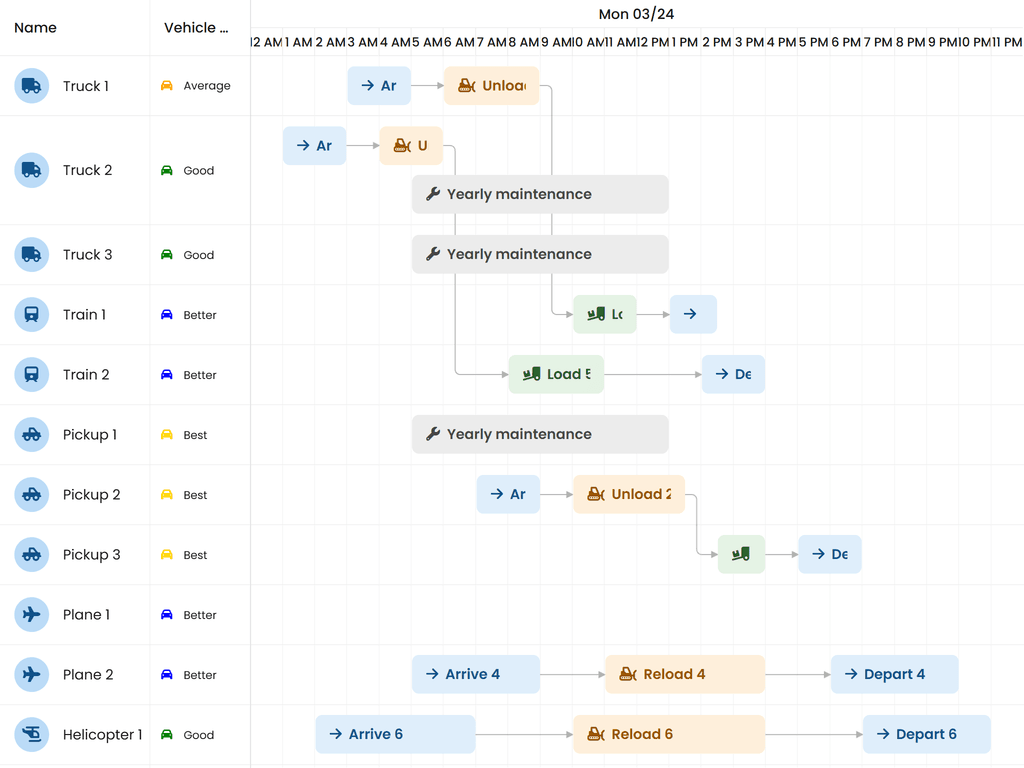The image size is (1024, 768).
Task: Click Plane 2's airplane icon
Action: tap(31, 674)
